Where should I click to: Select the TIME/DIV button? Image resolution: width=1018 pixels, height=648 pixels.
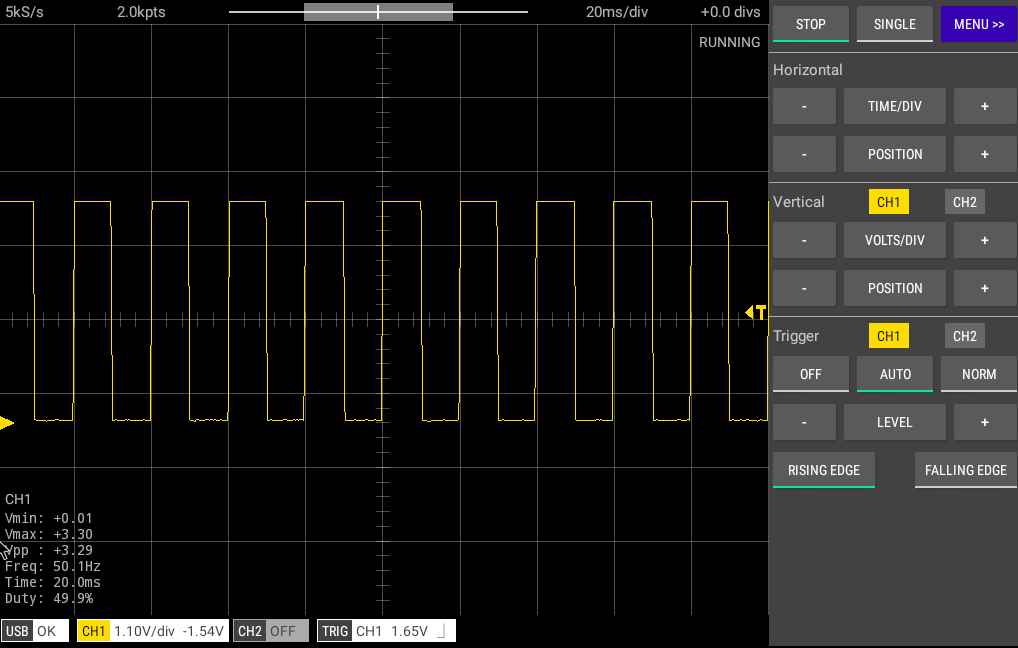(x=895, y=106)
